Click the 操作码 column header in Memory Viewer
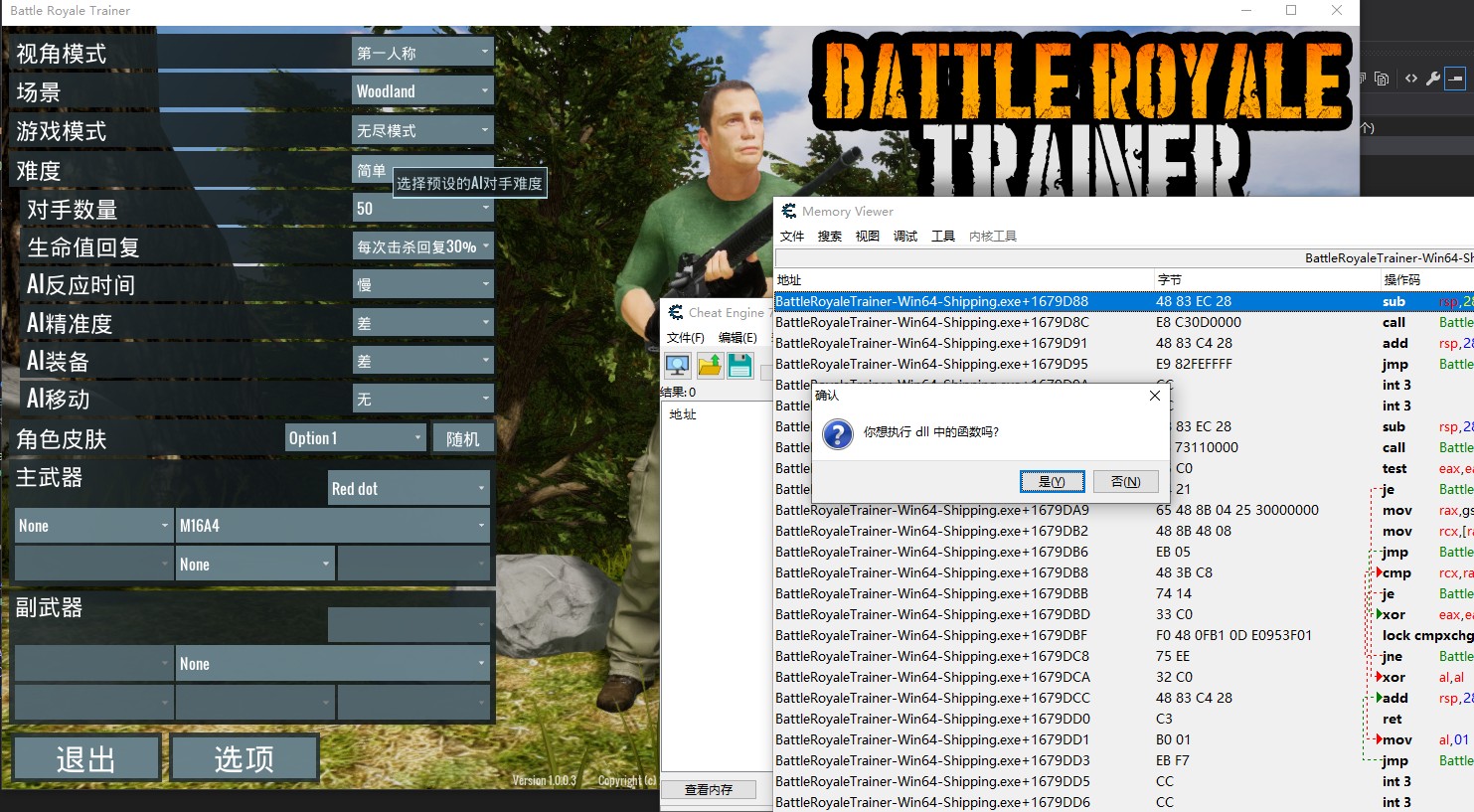 point(1427,280)
